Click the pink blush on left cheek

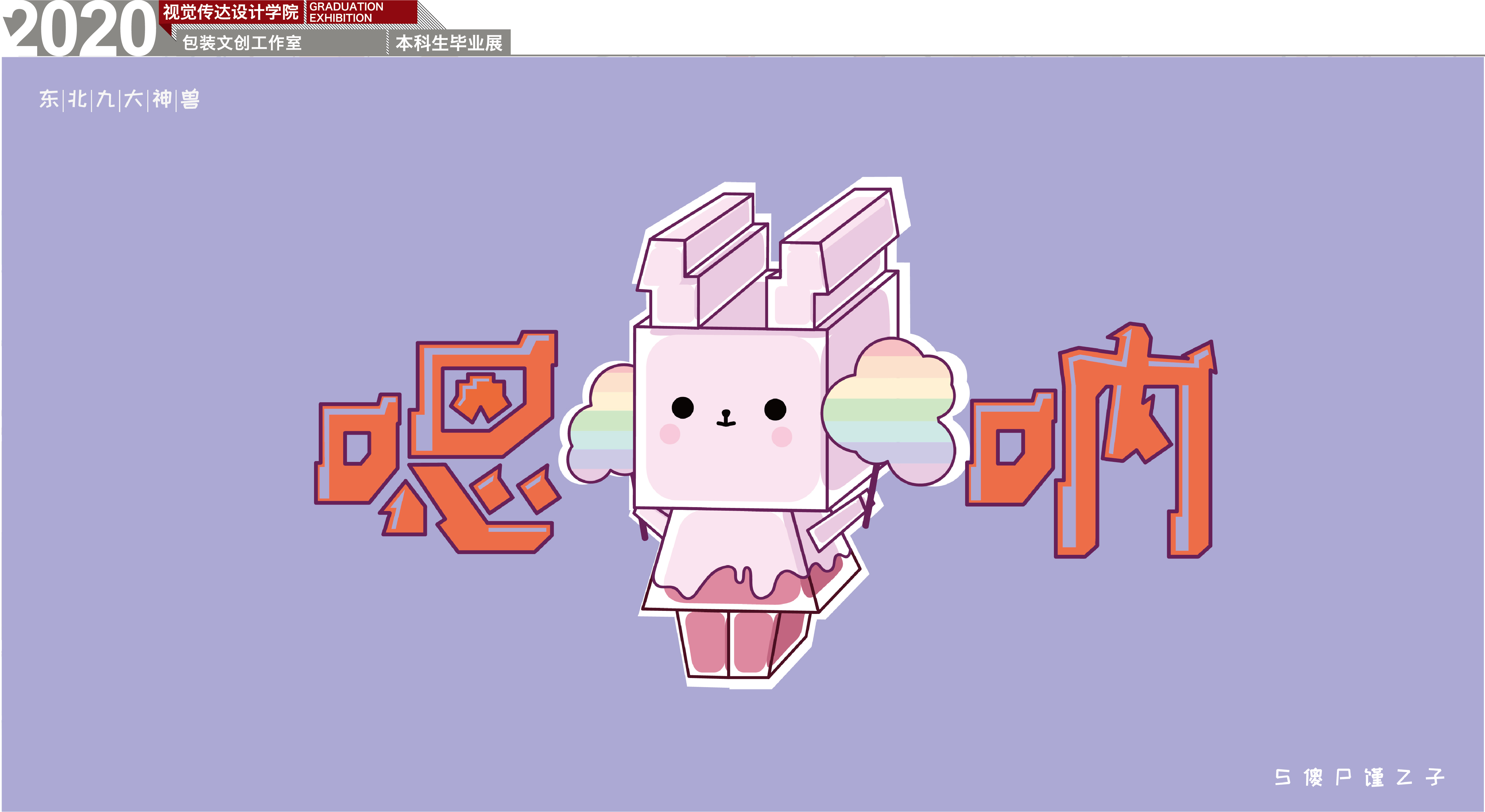[670, 433]
